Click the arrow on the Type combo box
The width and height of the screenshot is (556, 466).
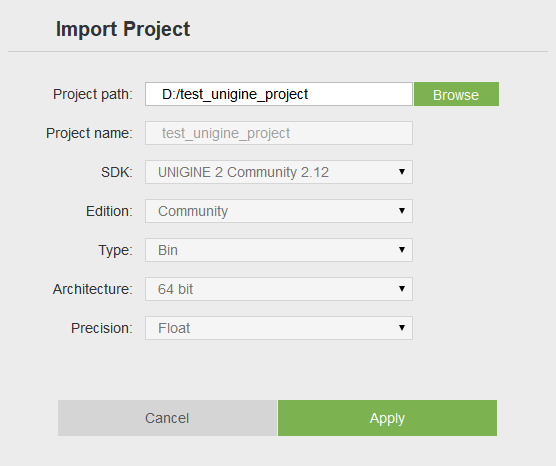402,250
